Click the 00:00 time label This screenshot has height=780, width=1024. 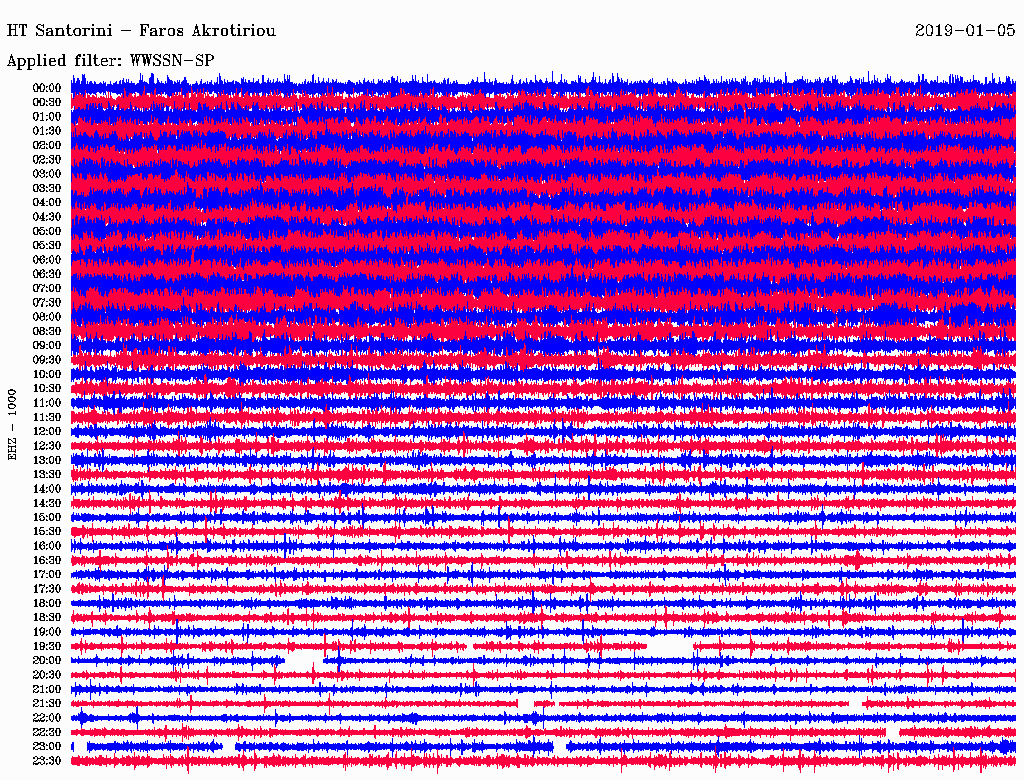click(46, 88)
